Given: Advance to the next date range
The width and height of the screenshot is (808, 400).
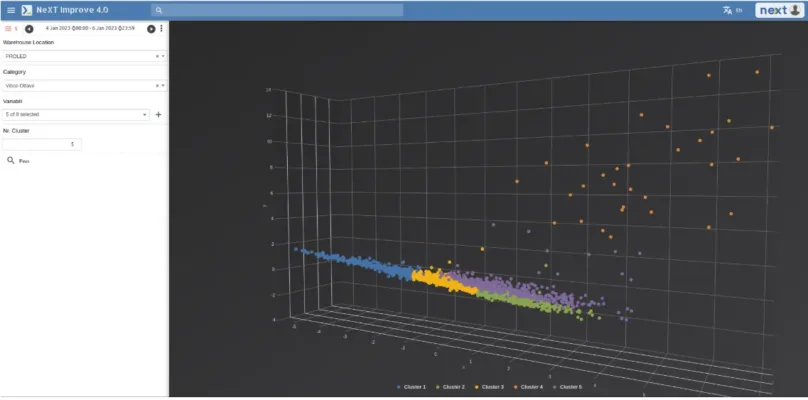Looking at the screenshot, I should point(151,29).
